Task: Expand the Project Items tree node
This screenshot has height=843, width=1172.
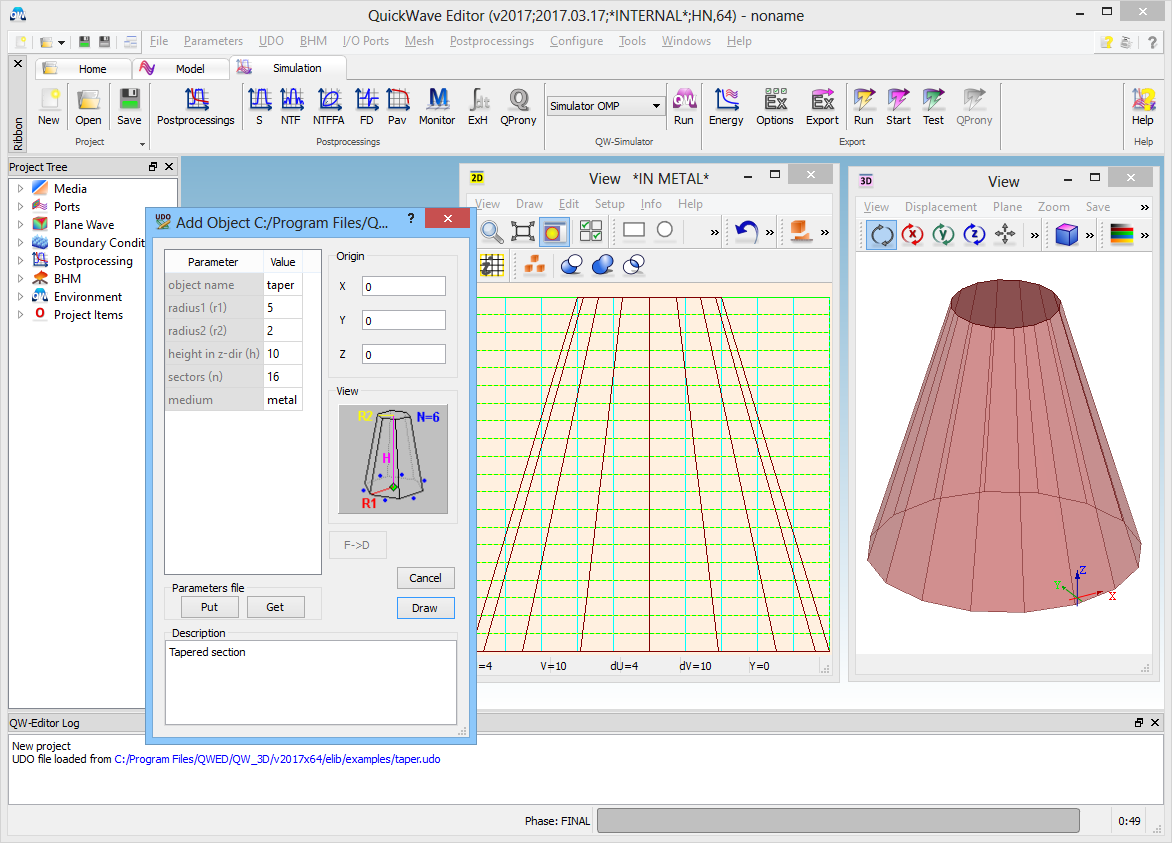Action: (20, 315)
